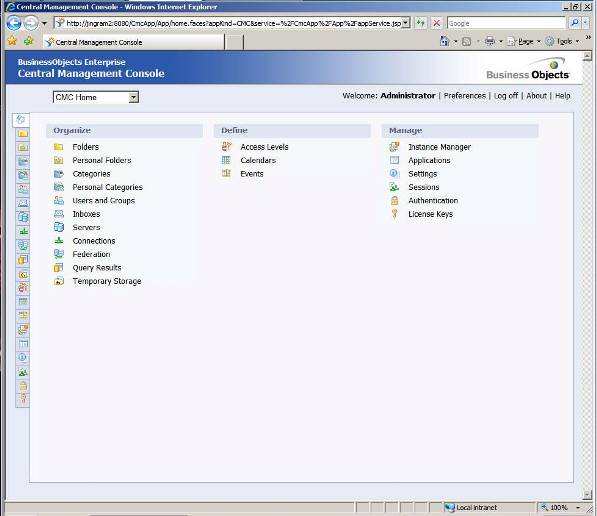597x516 pixels.
Task: Click the License Keys link under Manage
Action: (x=430, y=214)
